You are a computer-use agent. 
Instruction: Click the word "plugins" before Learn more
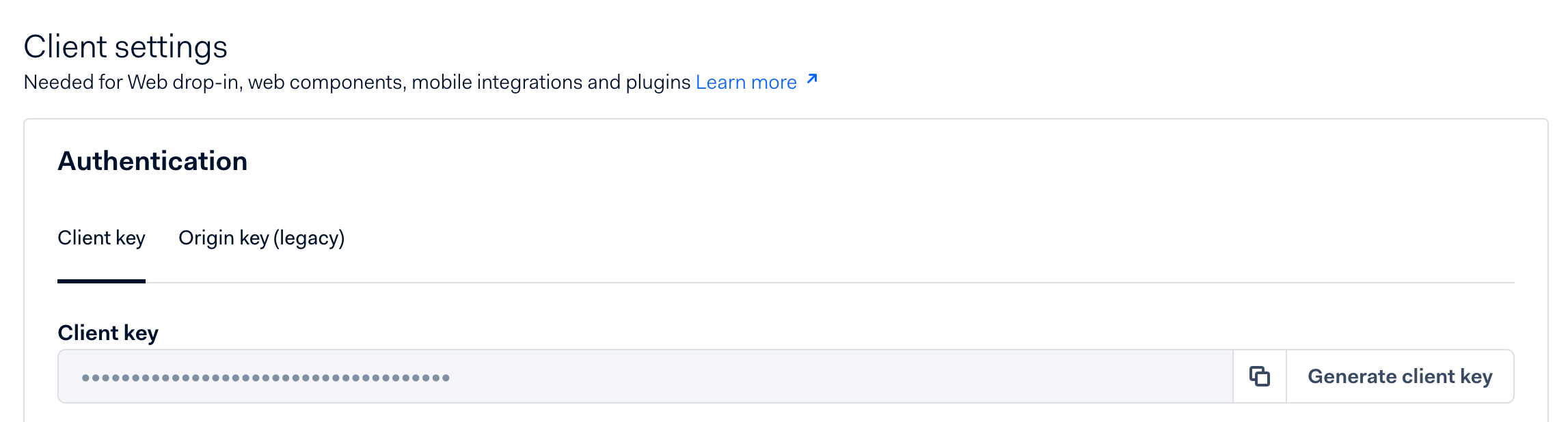pos(658,83)
